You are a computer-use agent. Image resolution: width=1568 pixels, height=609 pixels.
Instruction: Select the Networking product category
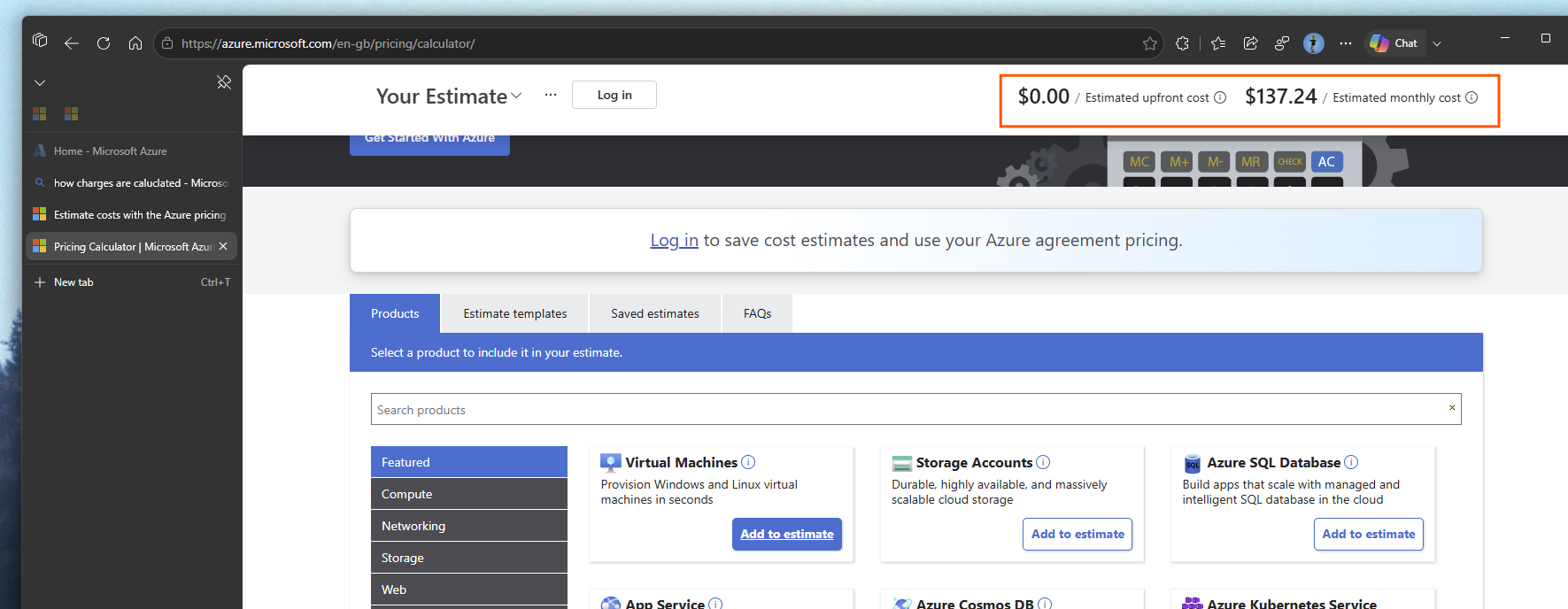point(469,526)
